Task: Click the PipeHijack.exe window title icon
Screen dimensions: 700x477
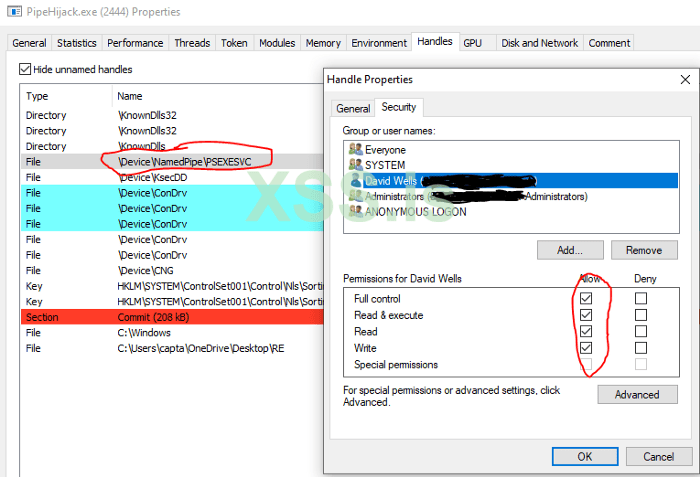Action: (x=14, y=11)
